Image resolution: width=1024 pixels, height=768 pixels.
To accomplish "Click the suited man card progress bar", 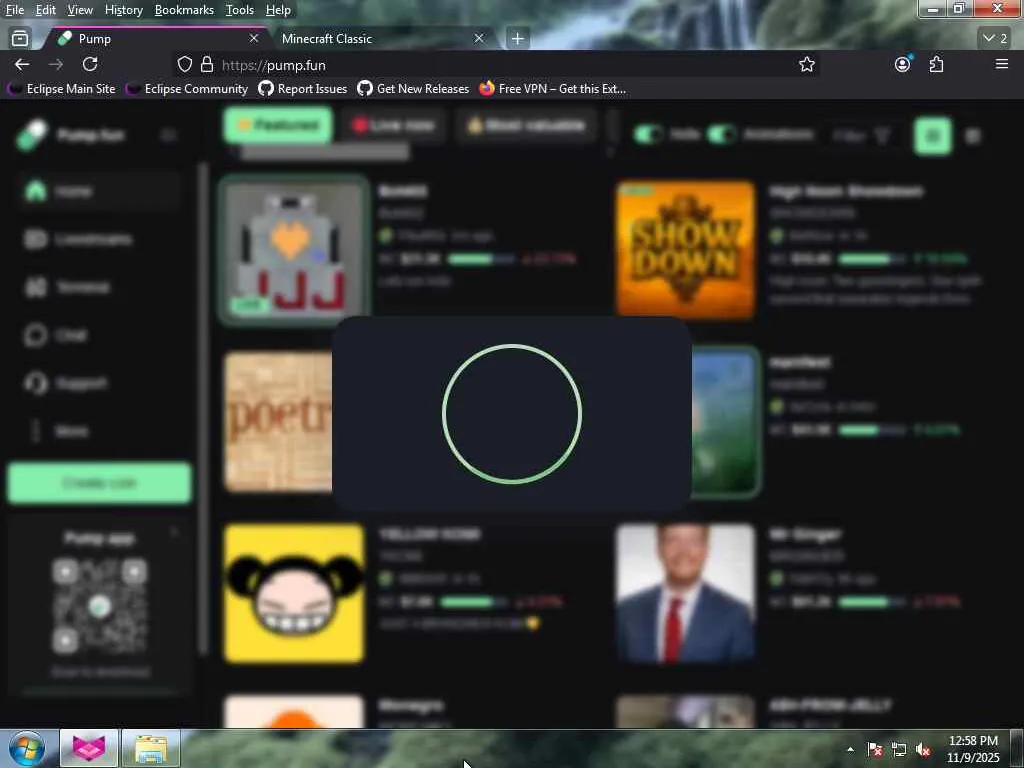I will tap(872, 601).
